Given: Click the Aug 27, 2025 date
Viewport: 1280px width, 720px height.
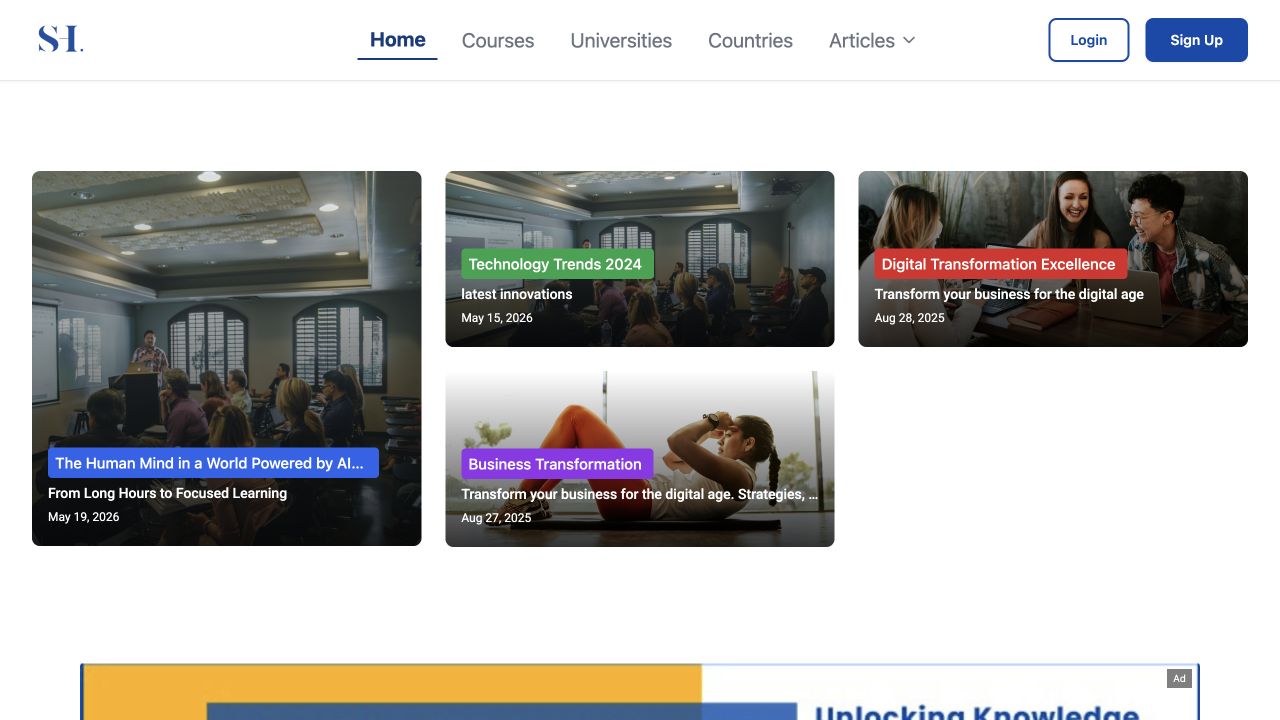Looking at the screenshot, I should click(497, 518).
